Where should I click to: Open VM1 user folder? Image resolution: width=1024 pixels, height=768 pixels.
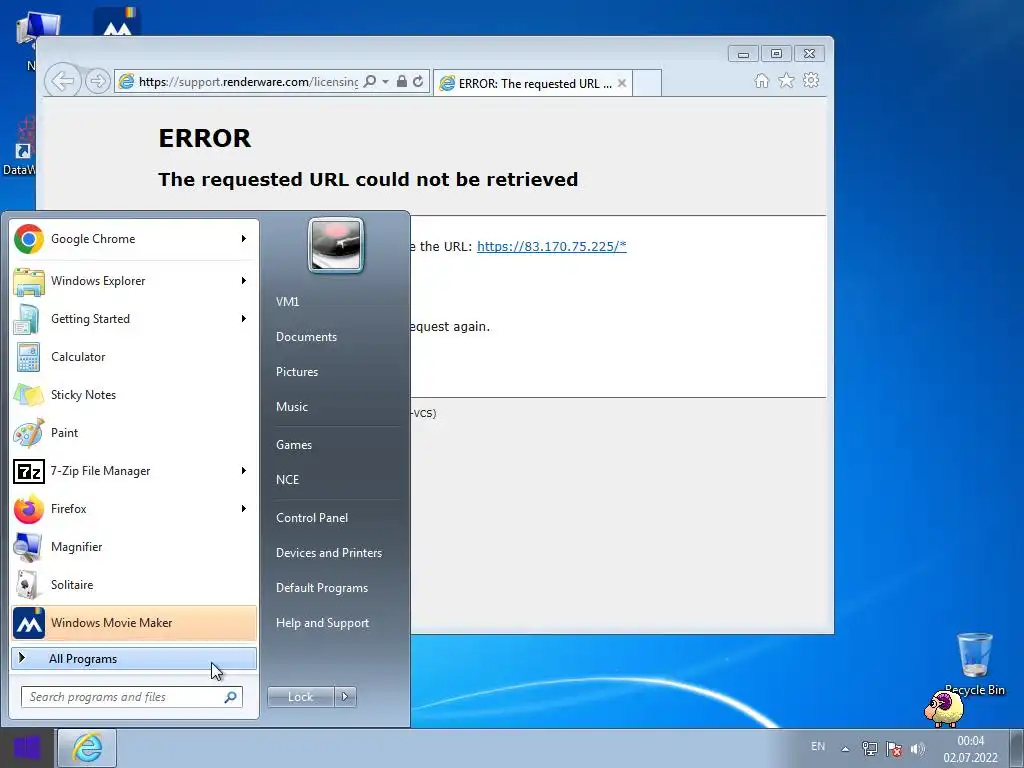point(287,302)
